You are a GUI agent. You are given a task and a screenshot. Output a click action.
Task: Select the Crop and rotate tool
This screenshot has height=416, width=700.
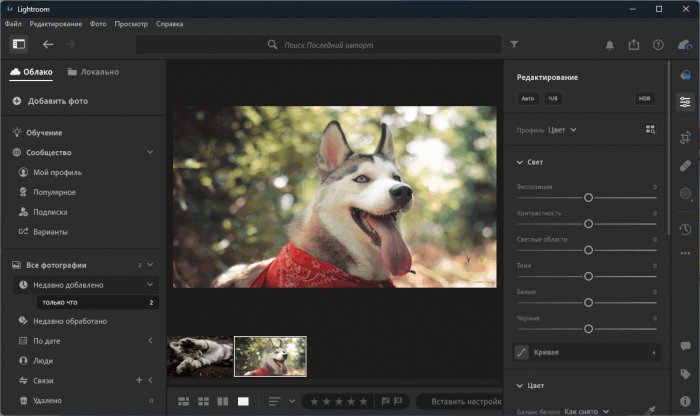point(685,137)
